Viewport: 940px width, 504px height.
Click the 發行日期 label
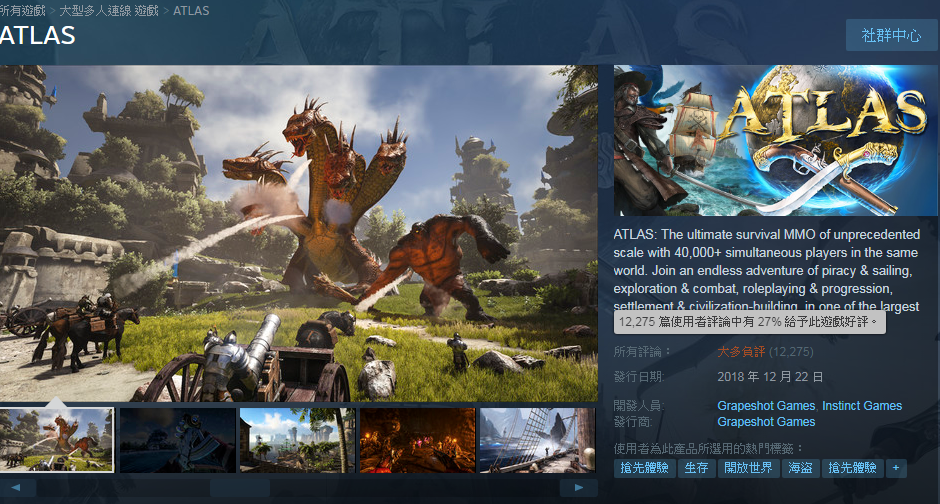click(639, 377)
